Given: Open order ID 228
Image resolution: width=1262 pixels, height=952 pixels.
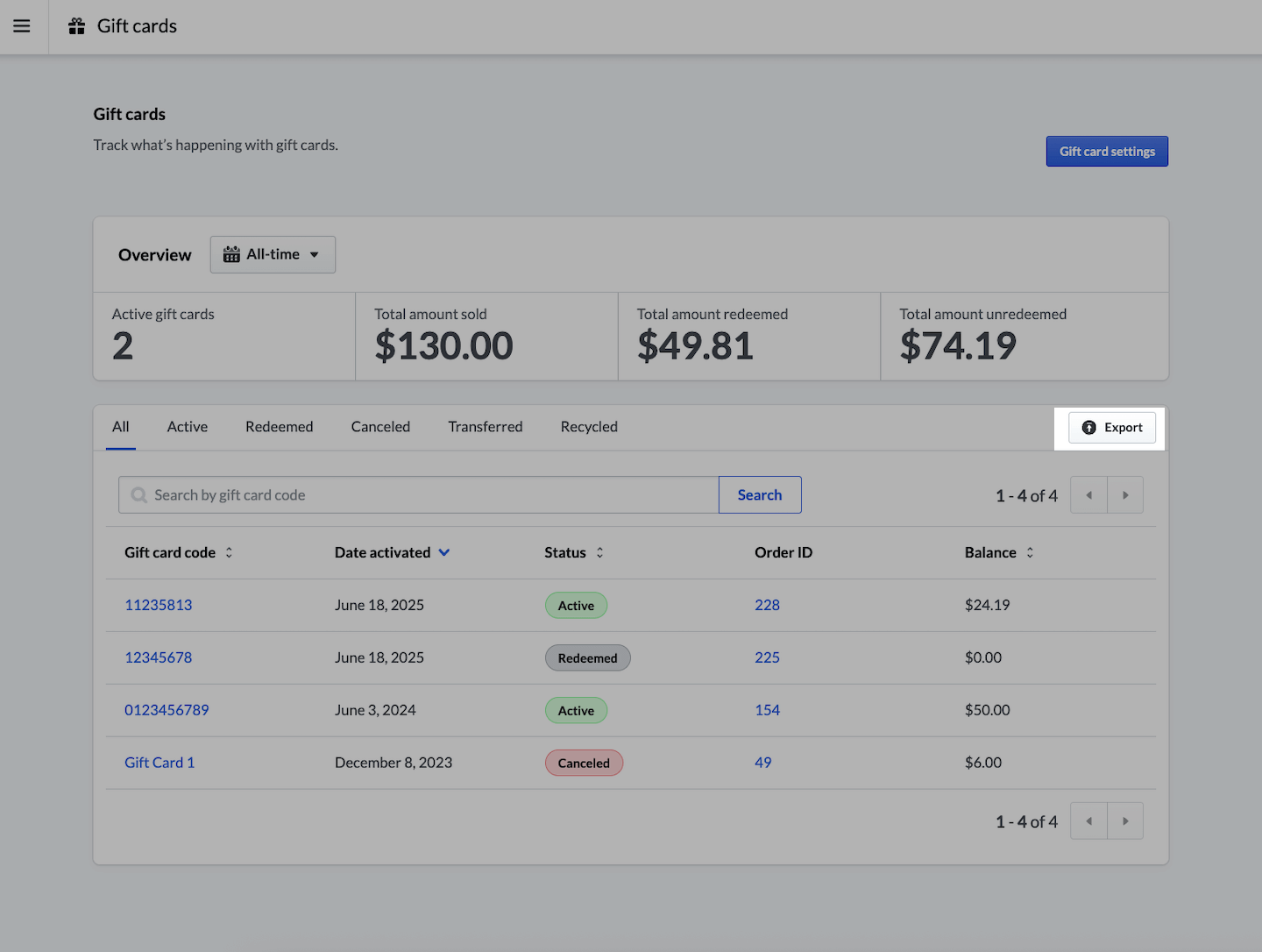Looking at the screenshot, I should click(x=767, y=605).
